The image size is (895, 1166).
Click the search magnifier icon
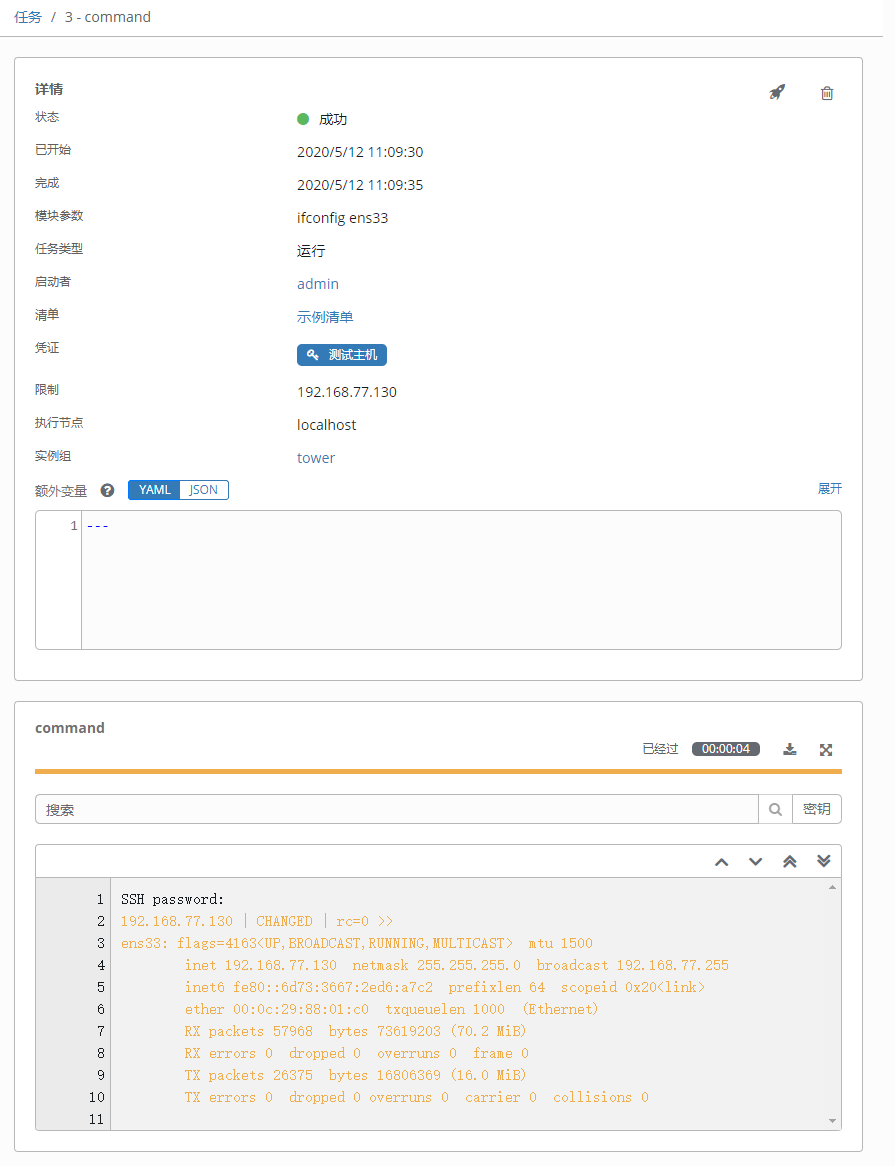coord(775,810)
